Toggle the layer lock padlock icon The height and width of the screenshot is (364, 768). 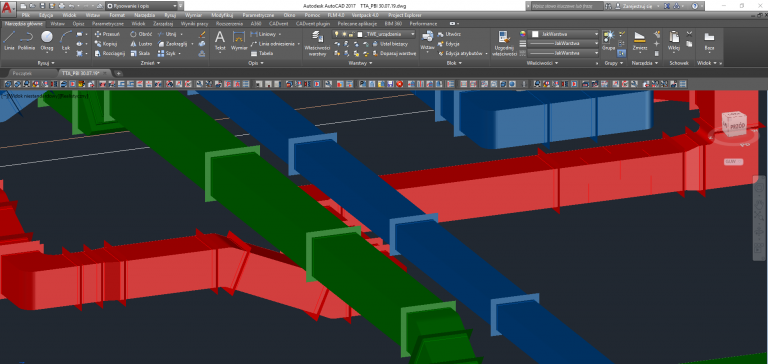tap(351, 34)
